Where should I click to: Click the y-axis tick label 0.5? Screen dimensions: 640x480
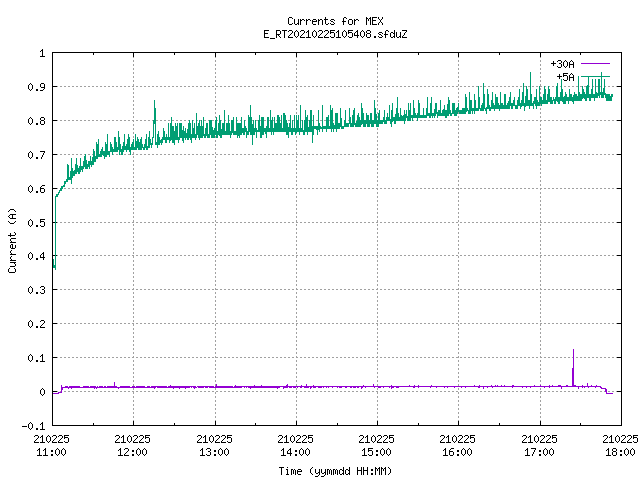(36, 223)
